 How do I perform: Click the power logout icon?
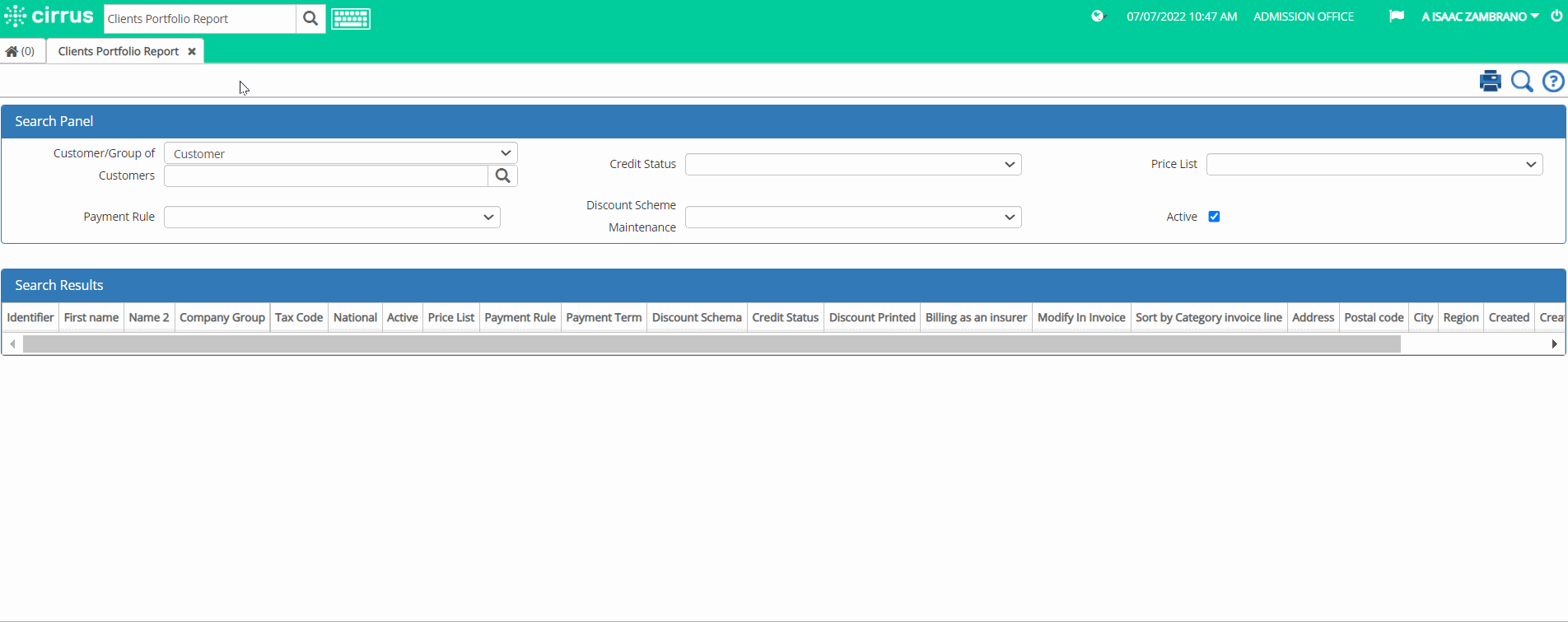click(x=1556, y=16)
